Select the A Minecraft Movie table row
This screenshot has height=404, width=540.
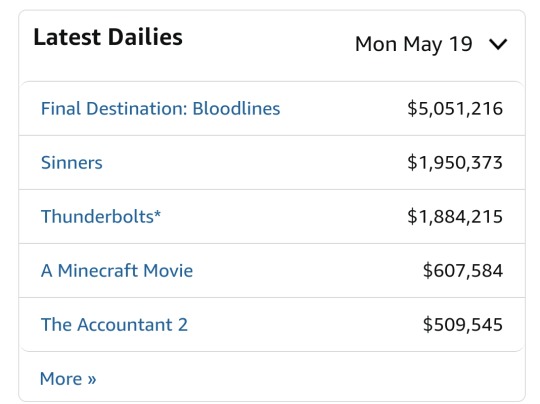272,271
